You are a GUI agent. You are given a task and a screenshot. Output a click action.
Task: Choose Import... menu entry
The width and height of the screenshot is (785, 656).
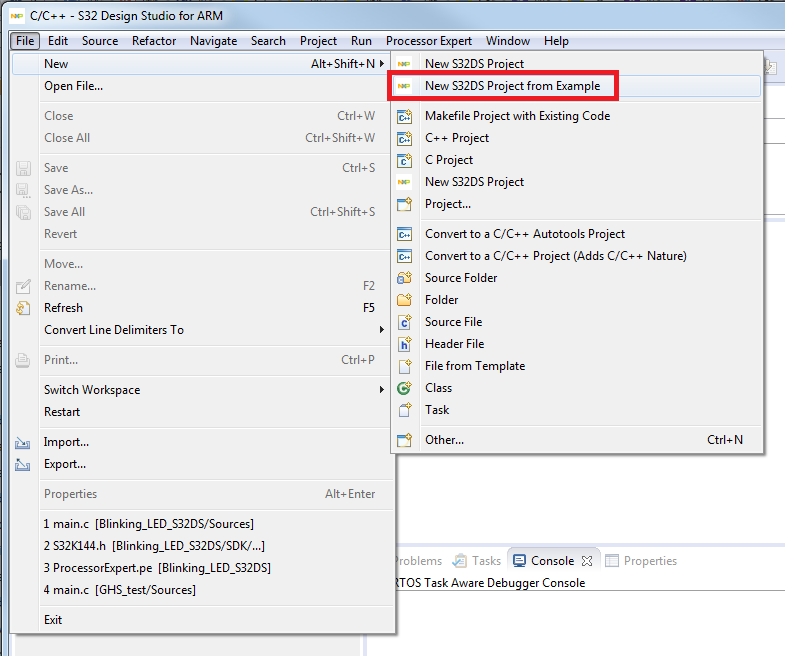tap(200, 442)
